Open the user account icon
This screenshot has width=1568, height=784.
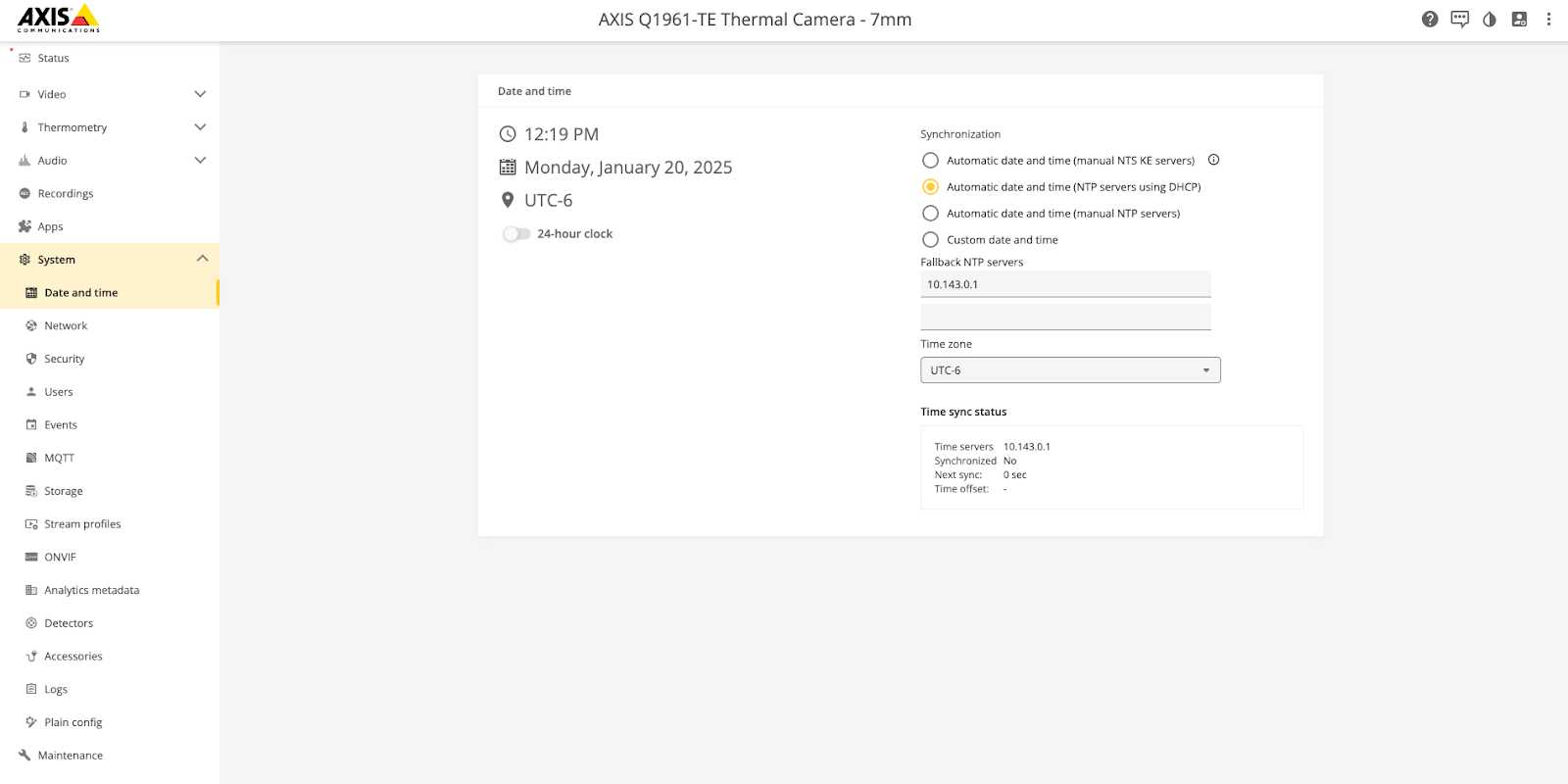1519,20
